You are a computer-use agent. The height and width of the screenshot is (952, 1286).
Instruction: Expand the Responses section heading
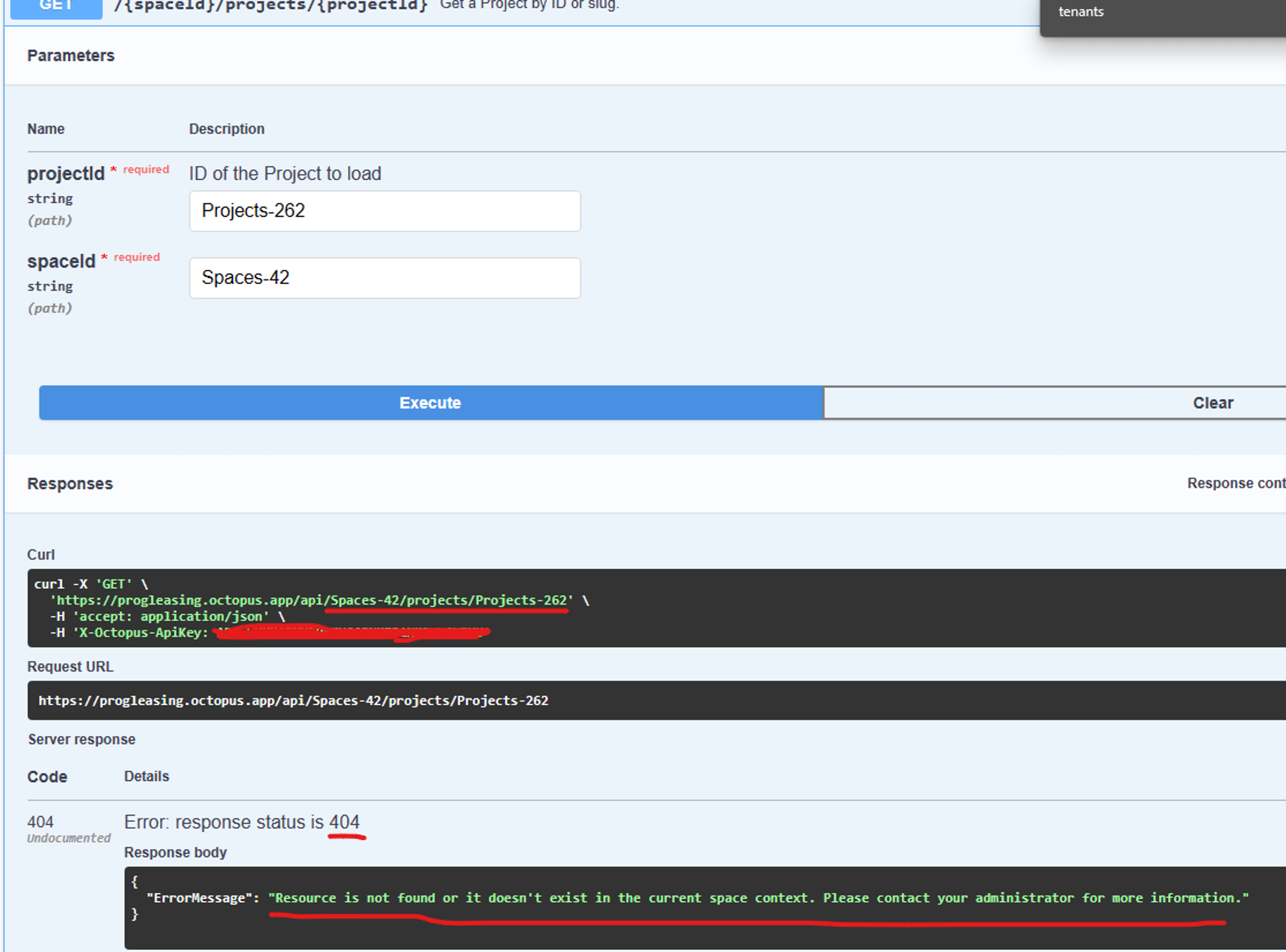[69, 483]
